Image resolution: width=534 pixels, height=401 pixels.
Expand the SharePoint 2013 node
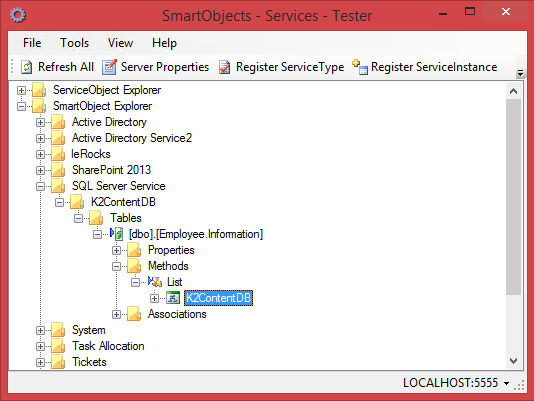(x=40, y=170)
